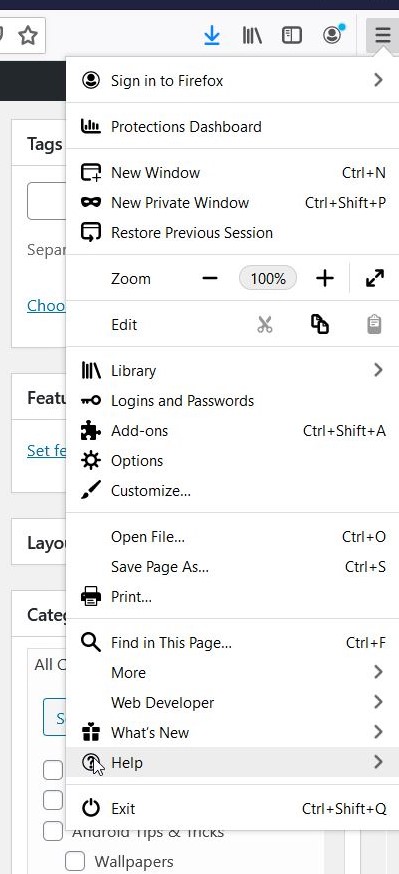This screenshot has width=399, height=874.
Task: Expand the Help submenu arrow
Action: click(x=378, y=762)
